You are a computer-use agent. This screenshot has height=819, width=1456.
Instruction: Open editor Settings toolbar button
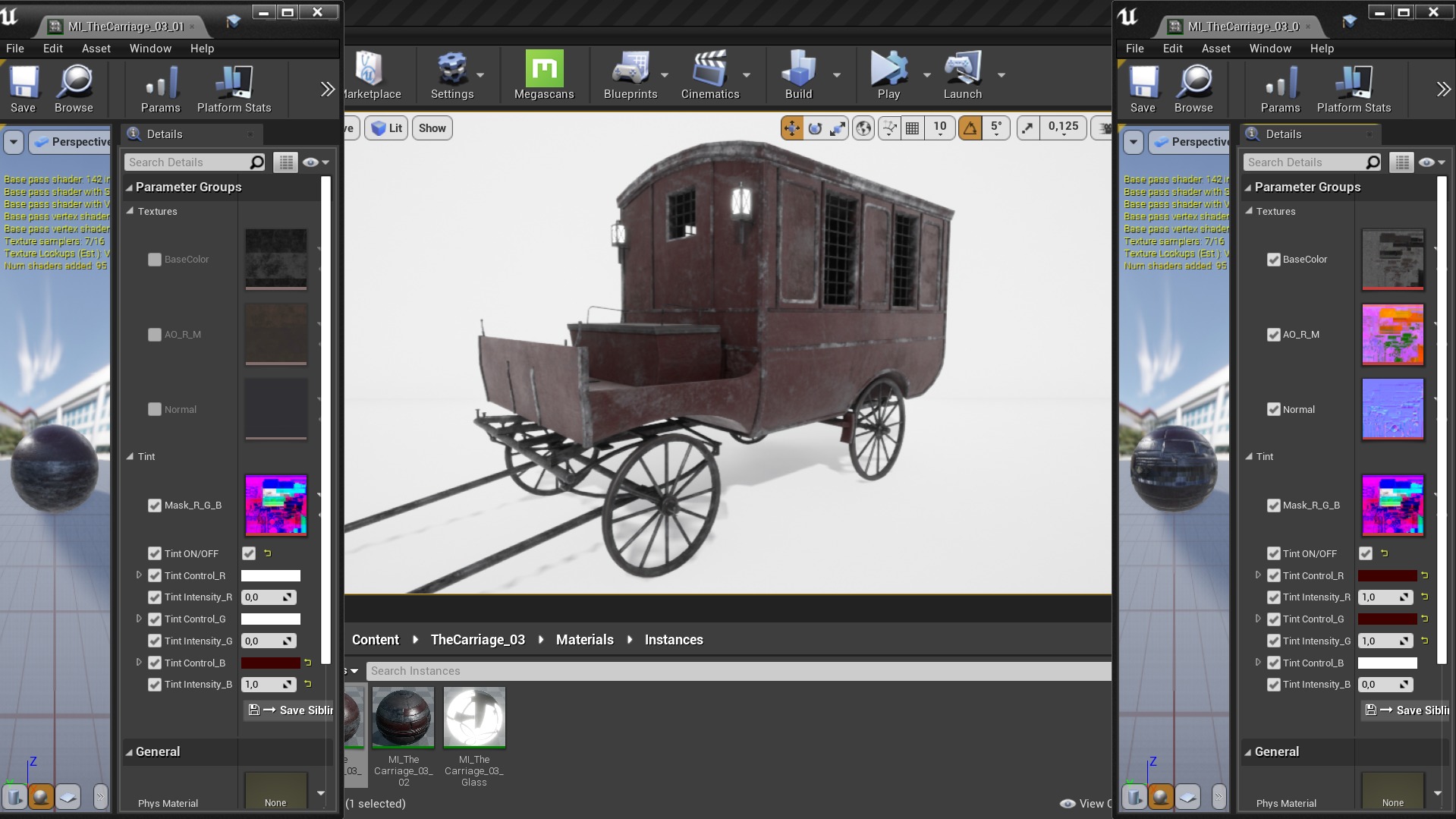[x=452, y=74]
